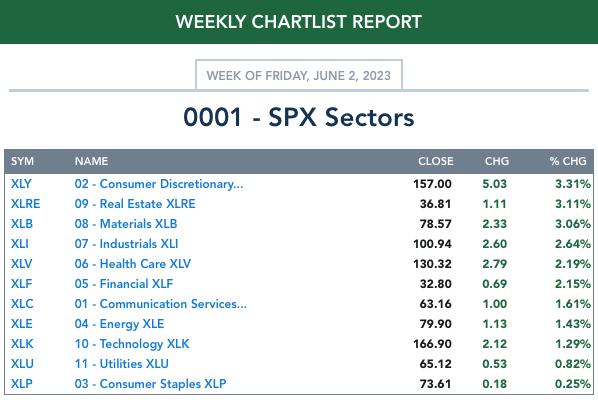Screen dimensions: 598x400
Task: Select 03 - Consumer Staples XLP link
Action: point(150,384)
